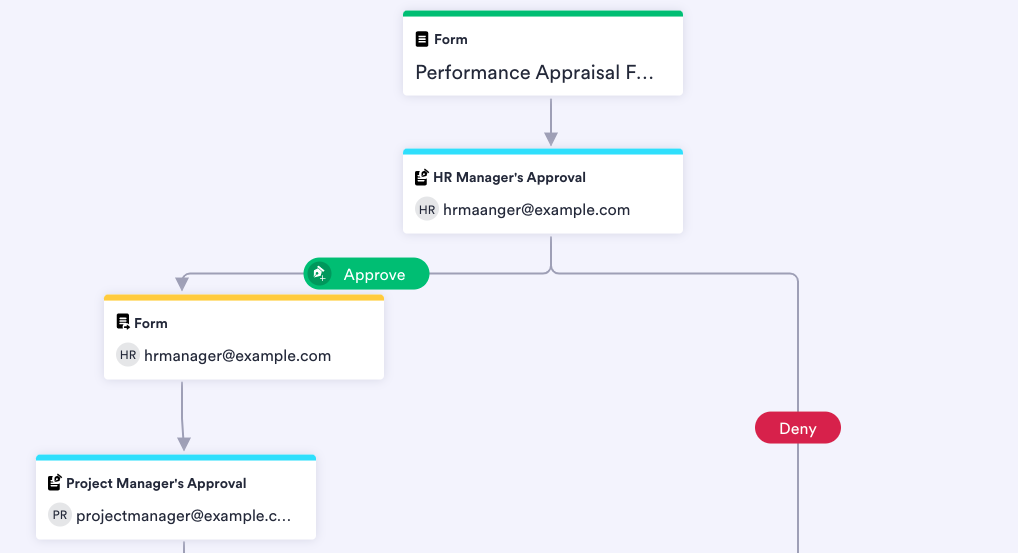Click the arrowhead entering Project Manager's Approval node
Viewport: 1018px width, 553px height.
[184, 444]
